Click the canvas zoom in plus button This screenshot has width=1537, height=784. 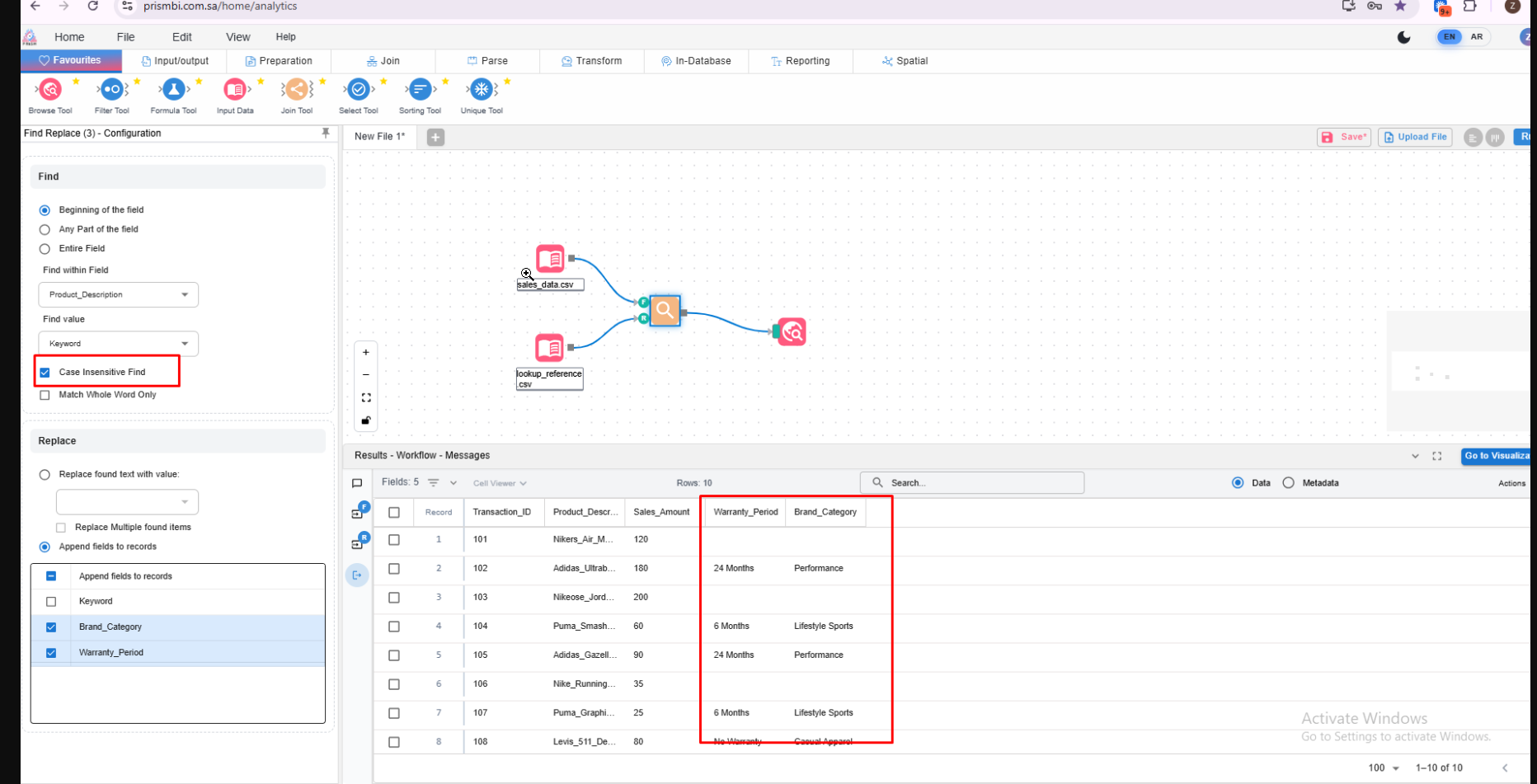(x=366, y=353)
